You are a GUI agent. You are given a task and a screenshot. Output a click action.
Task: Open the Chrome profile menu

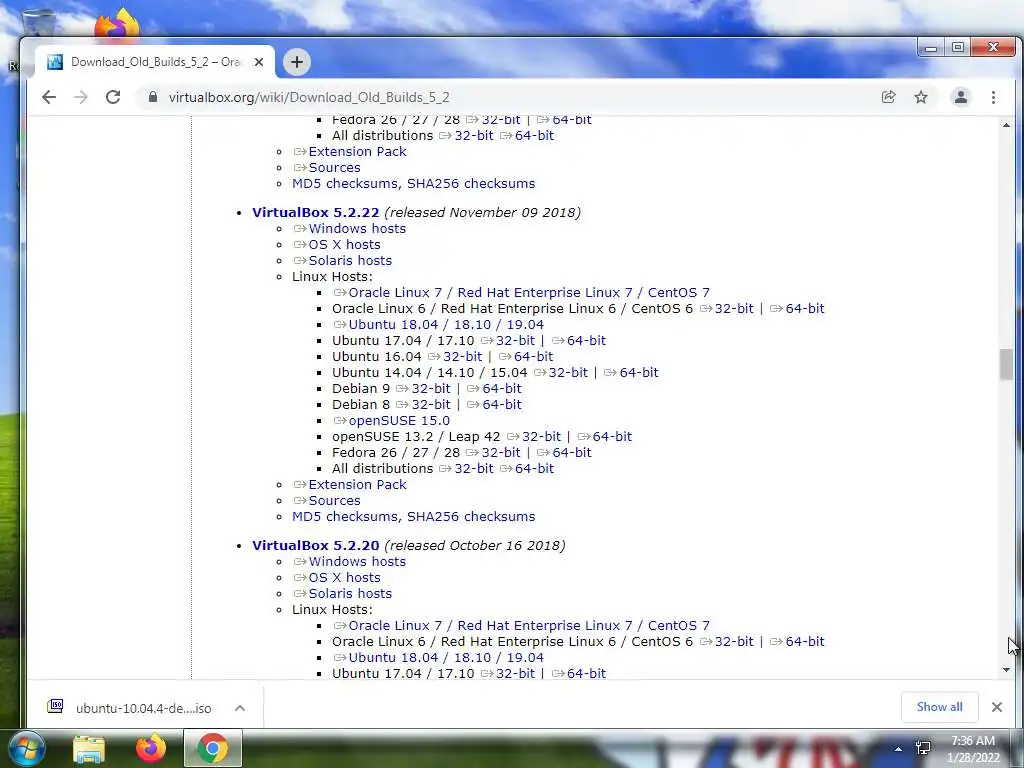coord(961,97)
